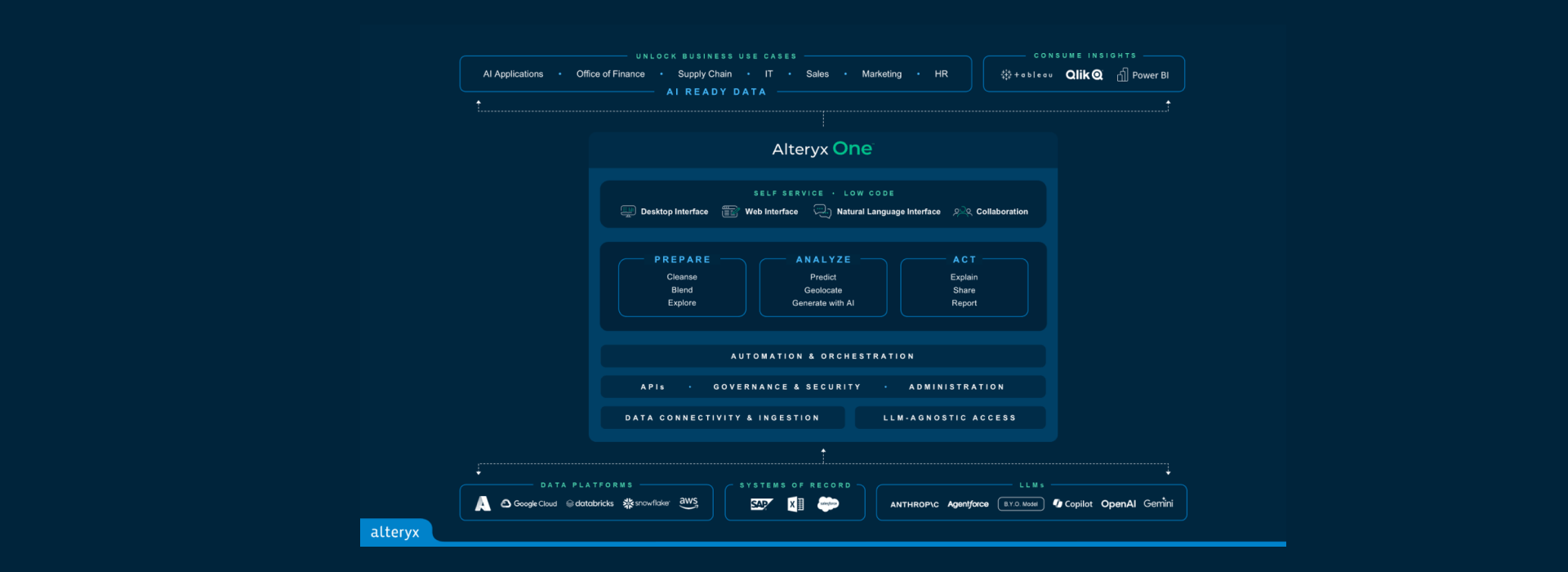Click the Natural Language Interface text
The image size is (1568, 572).
889,212
